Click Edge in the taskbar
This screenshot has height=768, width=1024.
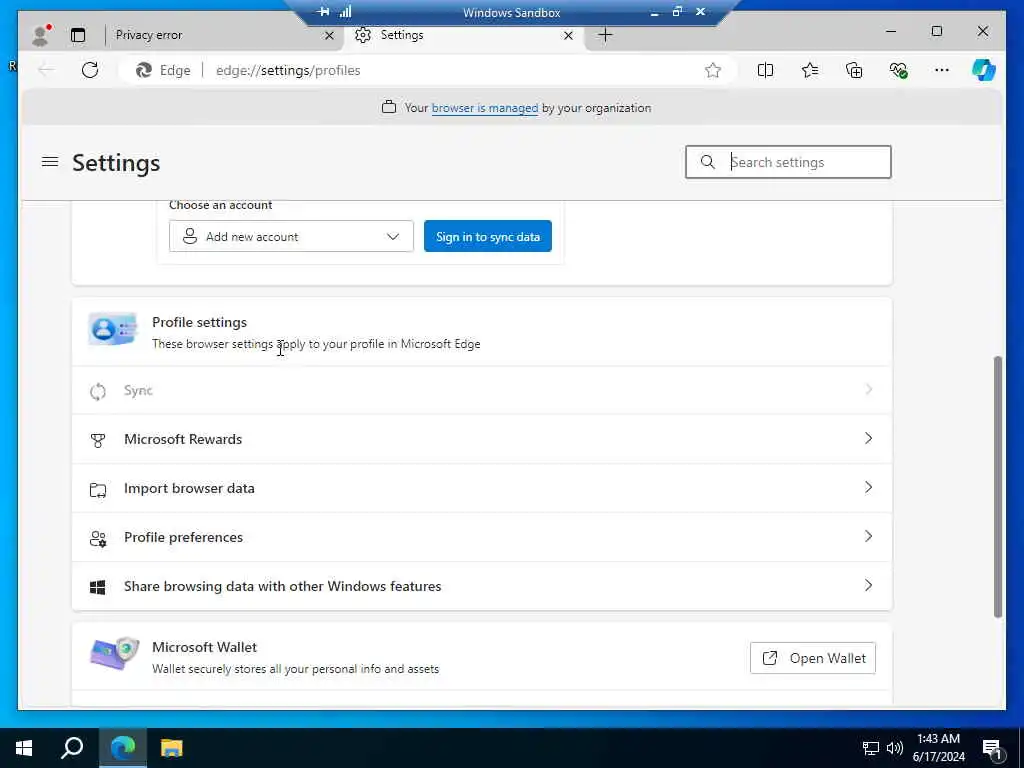pyautogui.click(x=122, y=748)
